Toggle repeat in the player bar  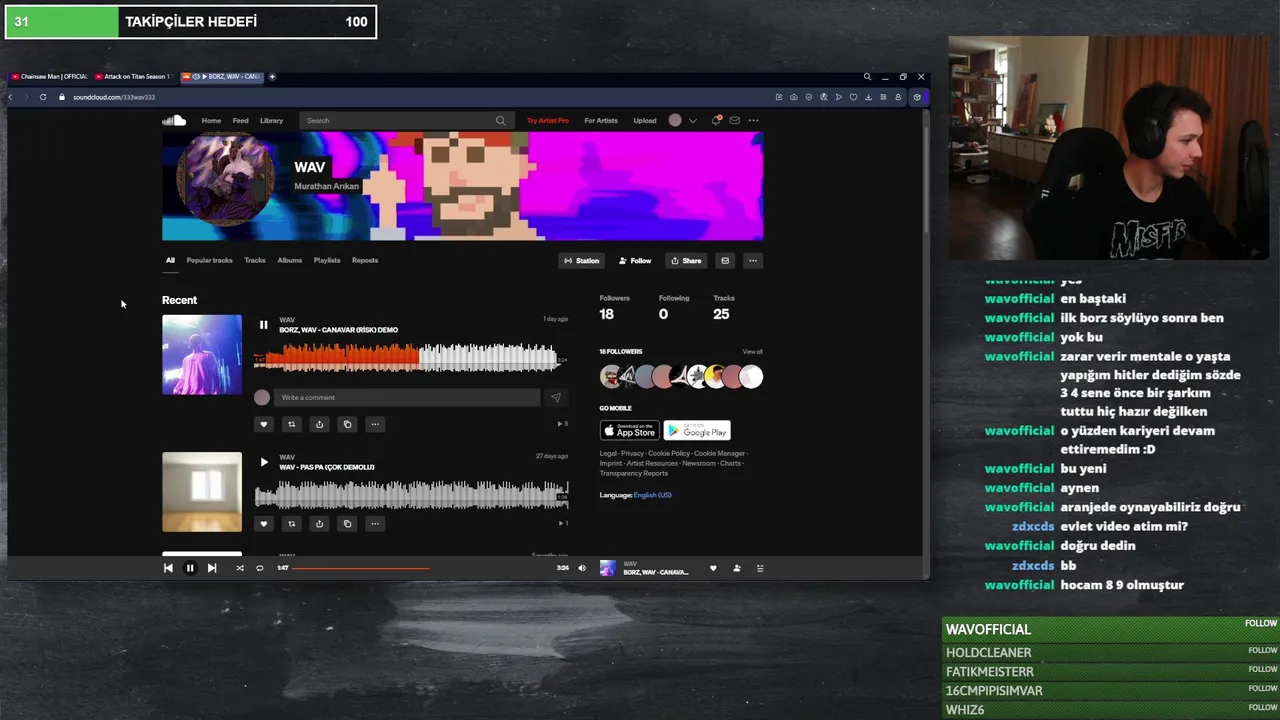pyautogui.click(x=260, y=568)
